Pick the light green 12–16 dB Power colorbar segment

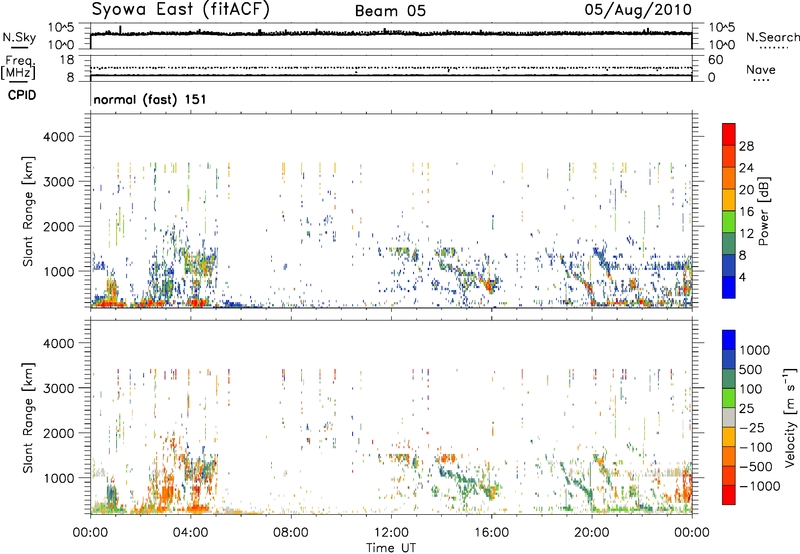coord(729,222)
